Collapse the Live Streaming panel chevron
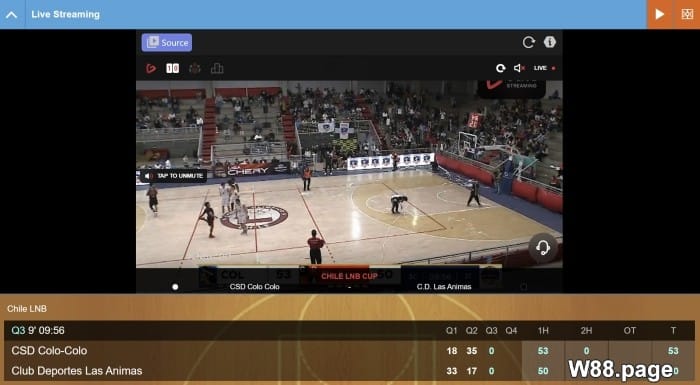The image size is (700, 385). 12,14
